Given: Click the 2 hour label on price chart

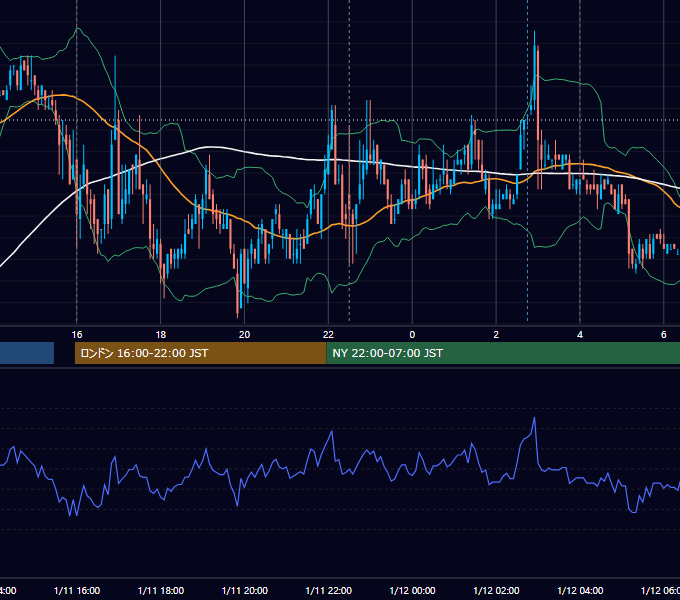Looking at the screenshot, I should coord(496,335).
